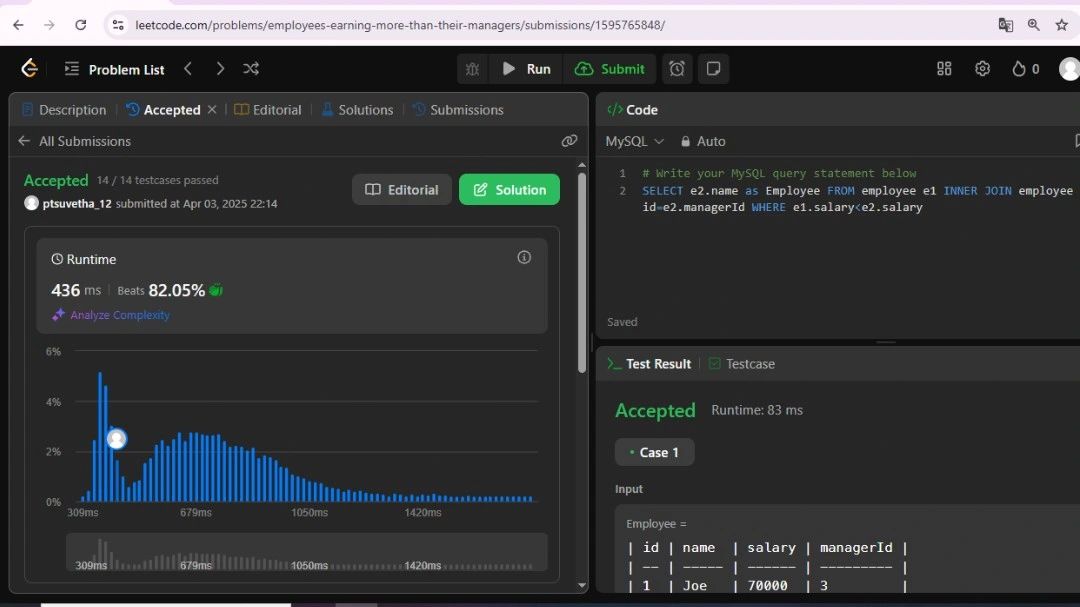Click the scroll up arrow of submission panel
Image resolution: width=1080 pixels, height=607 pixels.
coord(582,165)
